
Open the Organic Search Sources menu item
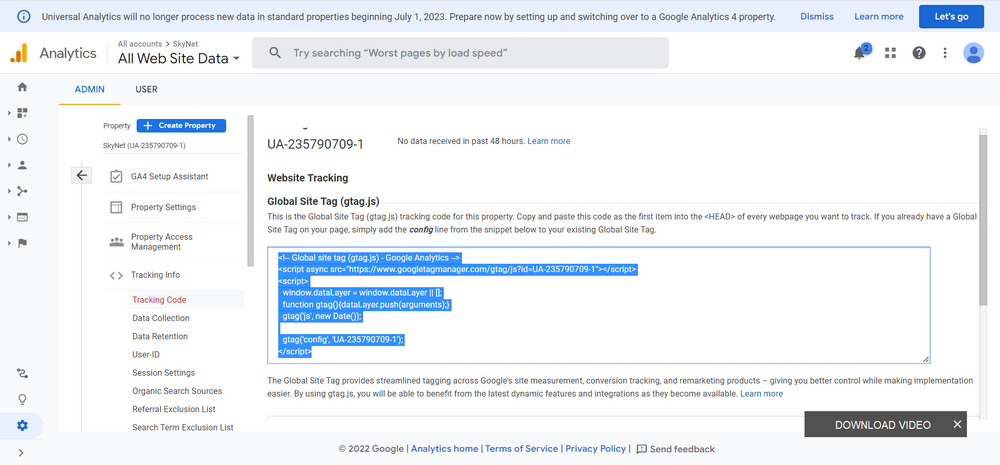click(x=177, y=391)
